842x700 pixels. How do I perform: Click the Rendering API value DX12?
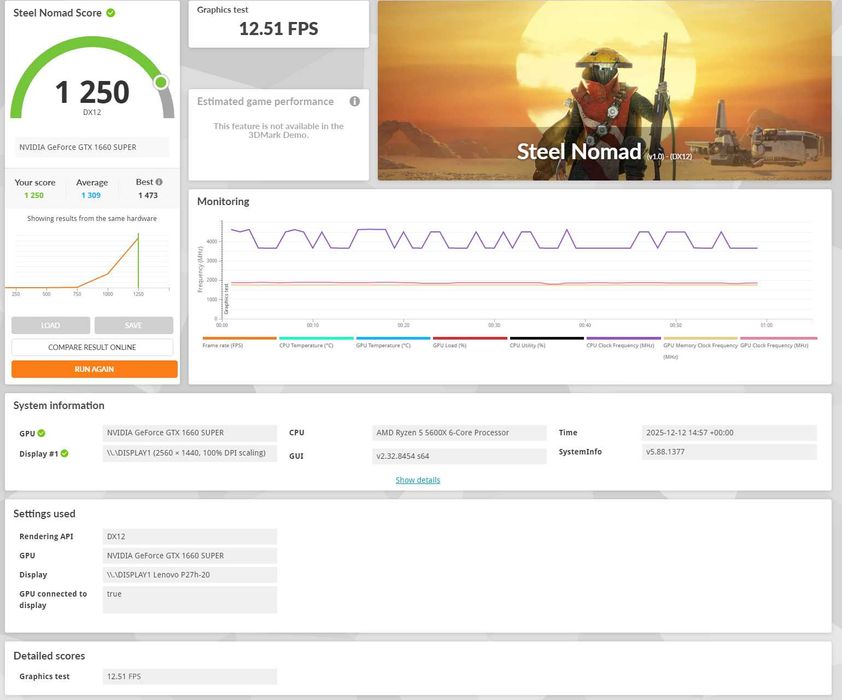[x=190, y=536]
